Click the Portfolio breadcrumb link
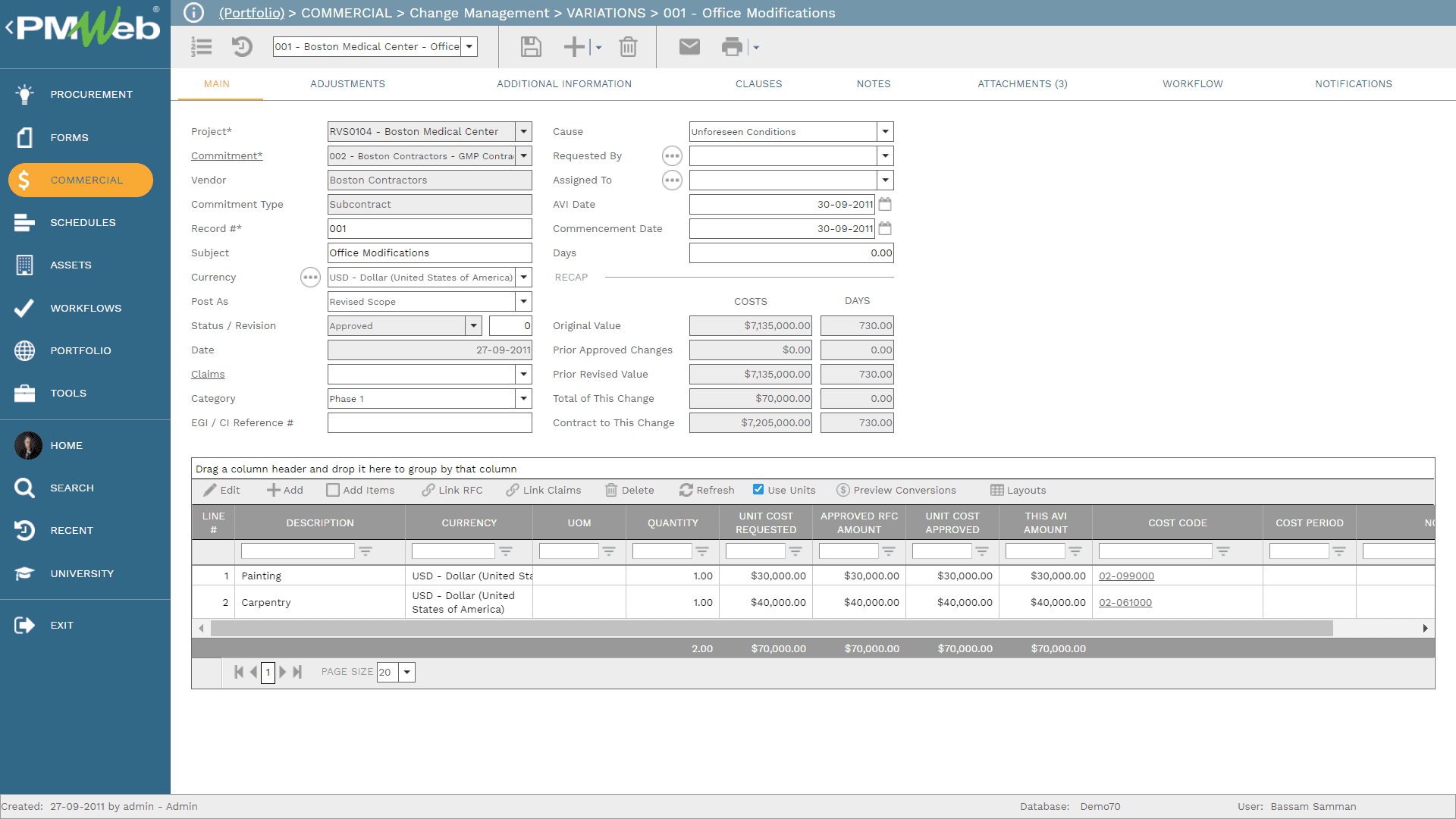 (x=252, y=13)
